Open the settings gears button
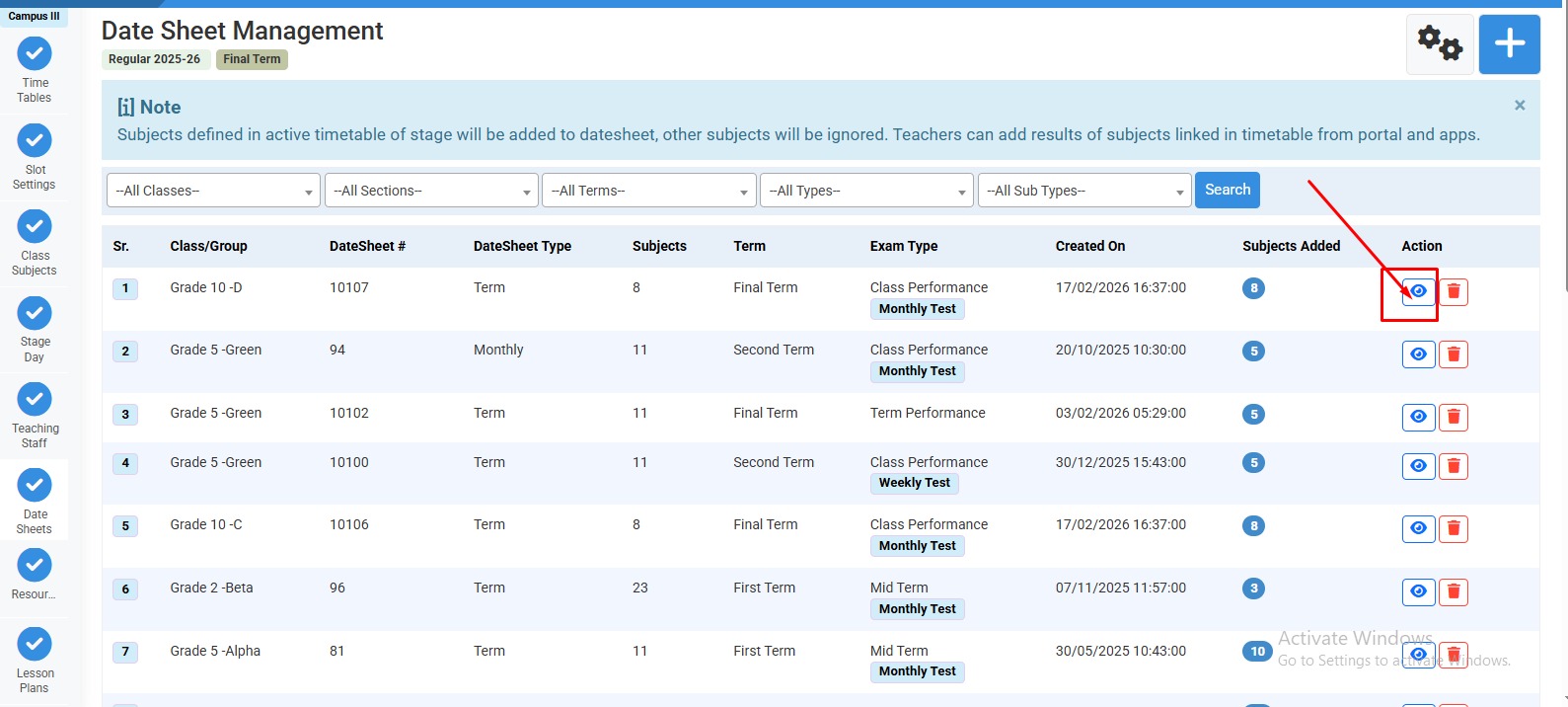Viewport: 1568px width, 707px height. tap(1440, 44)
